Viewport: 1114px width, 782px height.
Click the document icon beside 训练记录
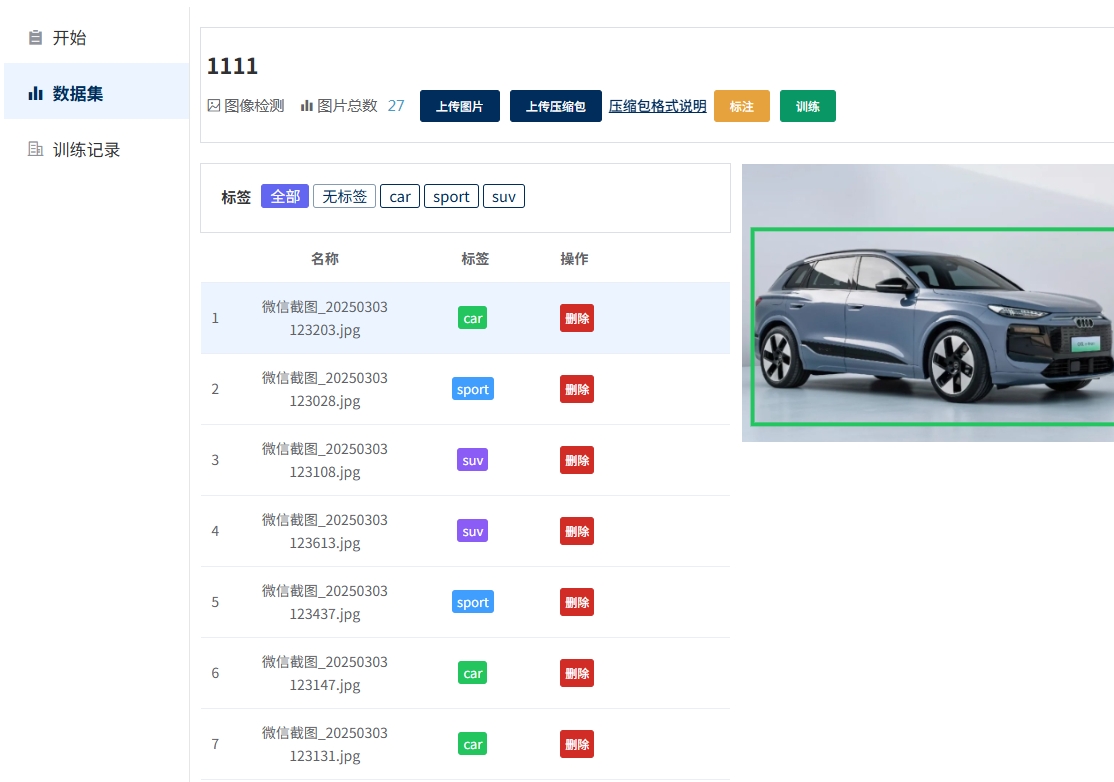[36, 150]
